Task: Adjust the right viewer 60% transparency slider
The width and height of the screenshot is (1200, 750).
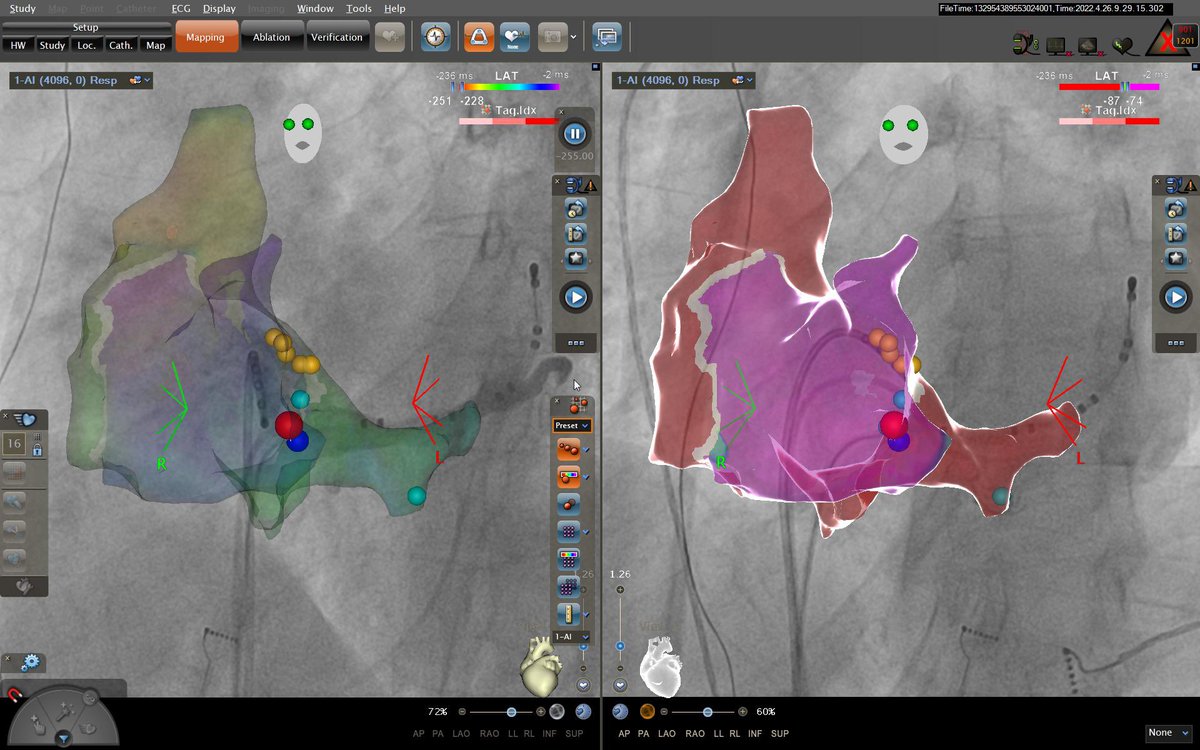Action: pos(707,712)
